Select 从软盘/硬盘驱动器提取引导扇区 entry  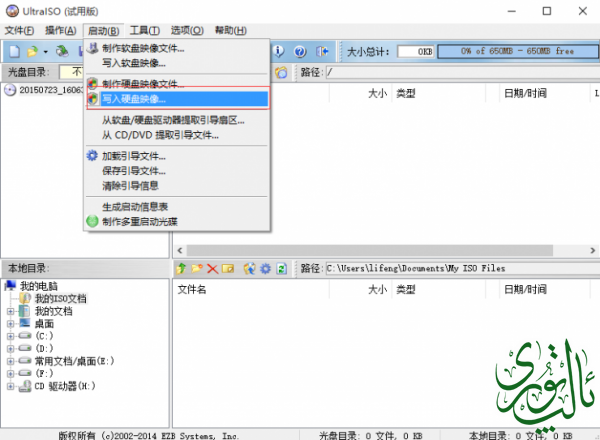coord(177,120)
